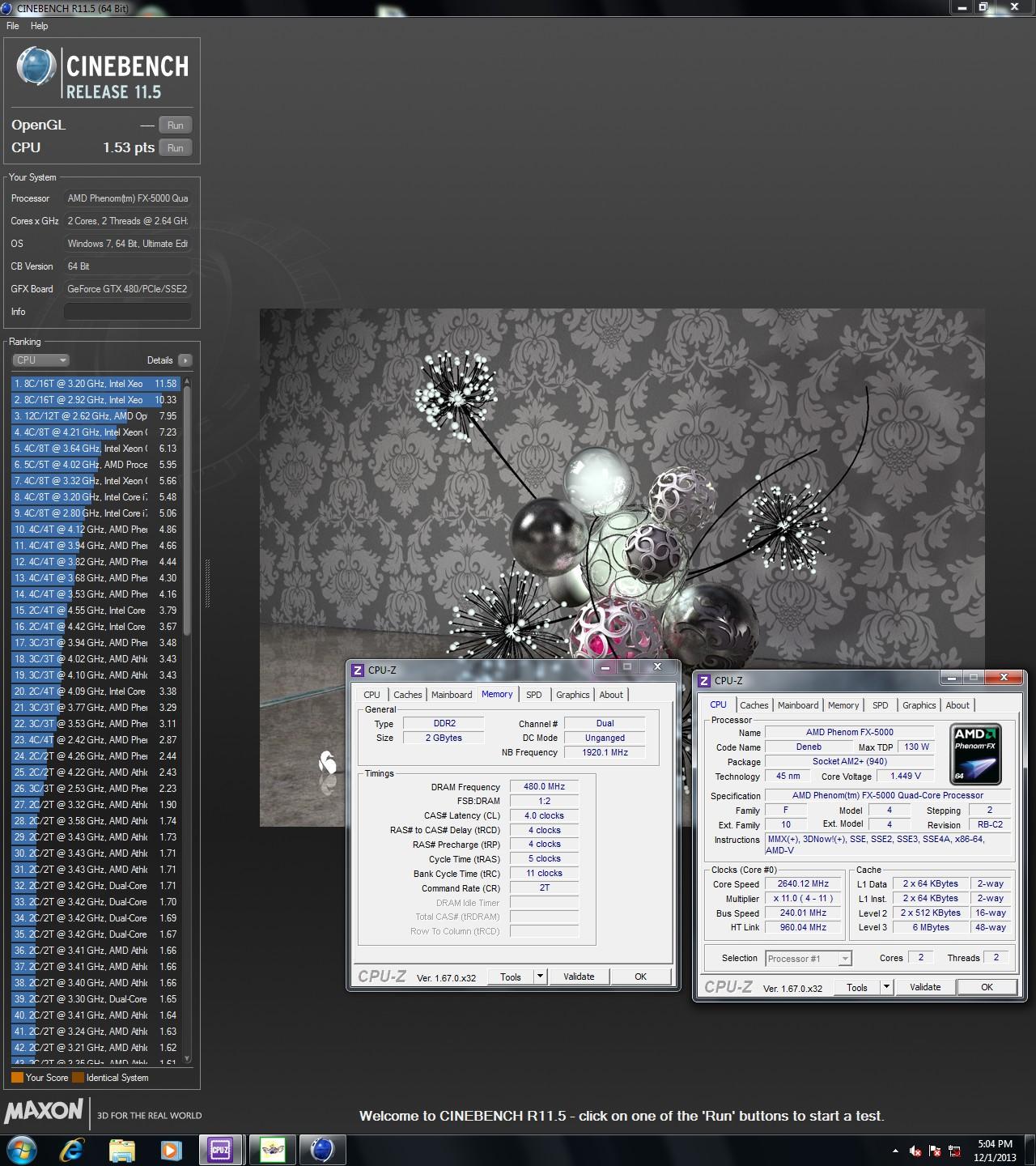Open the network status tray icon
1036x1166 pixels.
tap(955, 1151)
